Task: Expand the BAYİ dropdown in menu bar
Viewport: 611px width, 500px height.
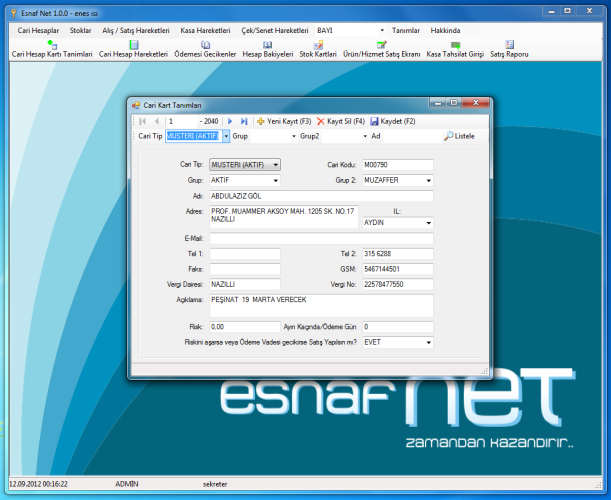Action: click(x=382, y=30)
